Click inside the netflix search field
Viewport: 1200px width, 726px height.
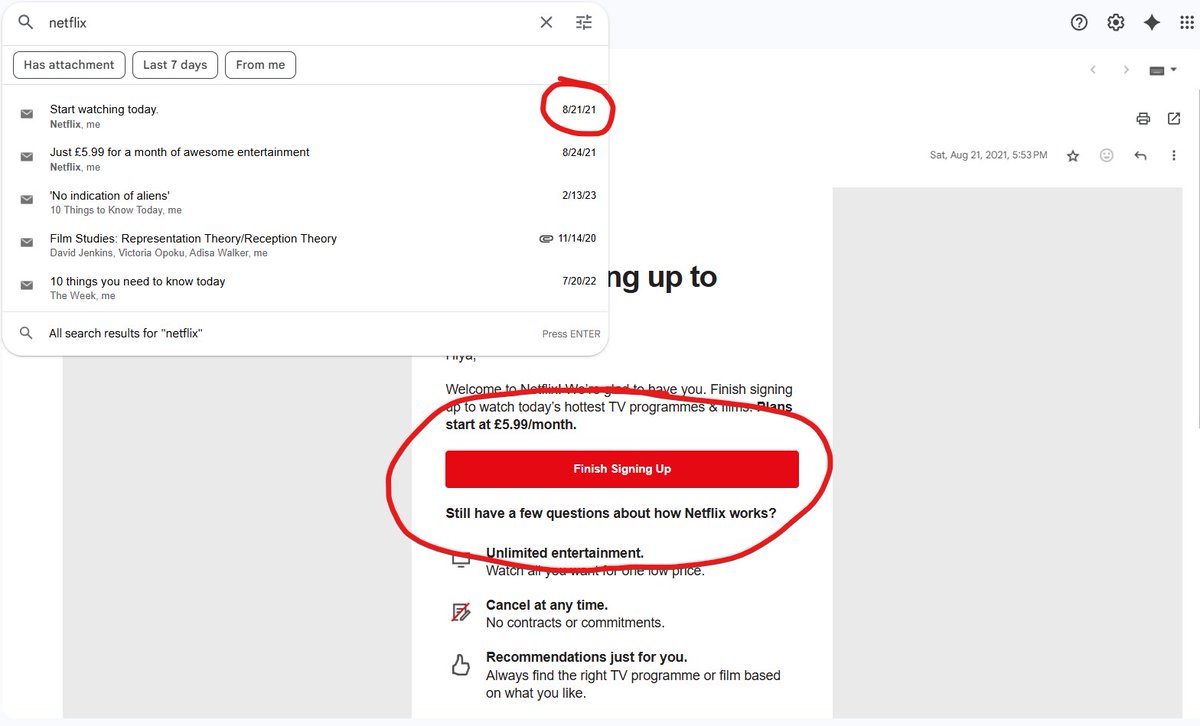pos(288,22)
